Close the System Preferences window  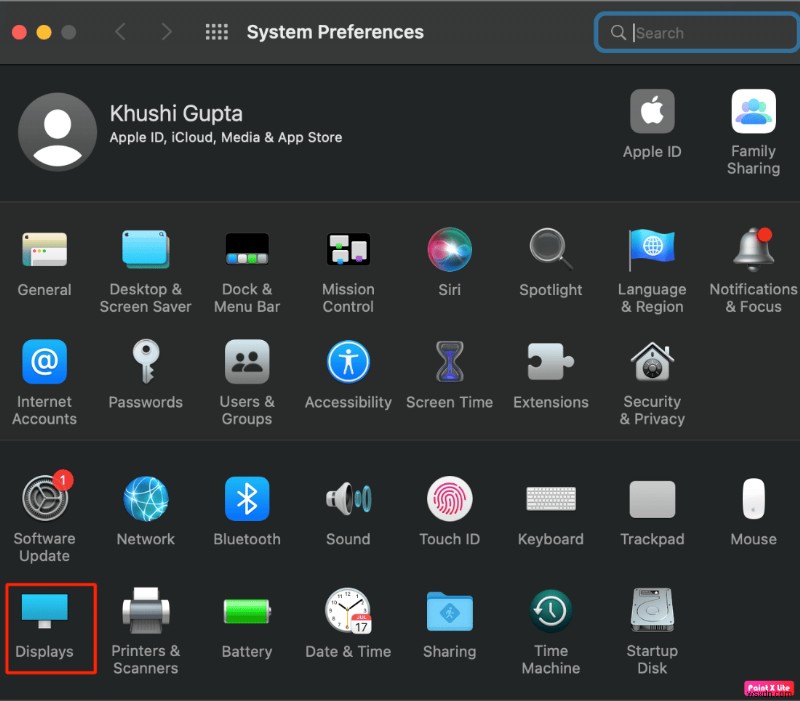click(19, 32)
